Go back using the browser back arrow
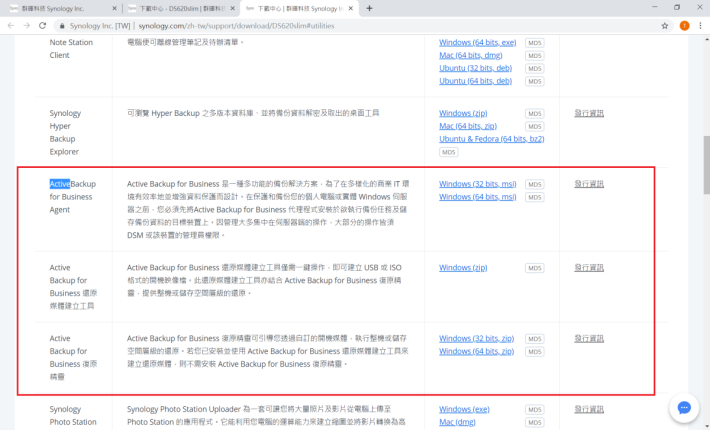Viewport: 710px width, 430px height. point(11,26)
